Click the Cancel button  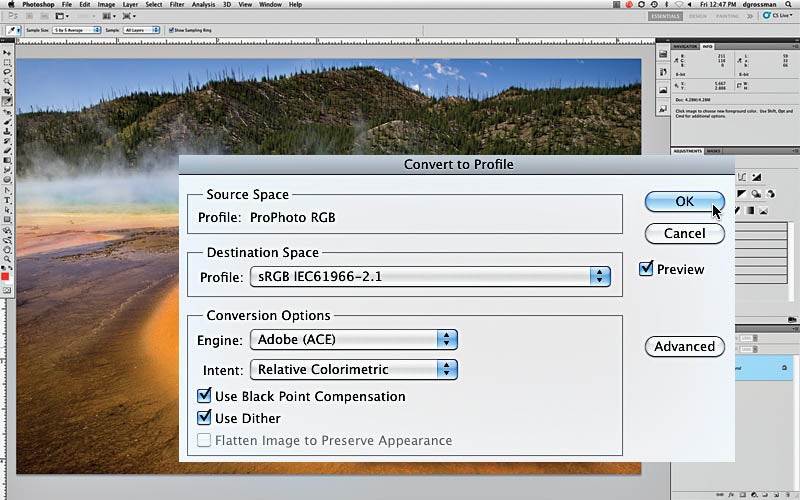[684, 234]
